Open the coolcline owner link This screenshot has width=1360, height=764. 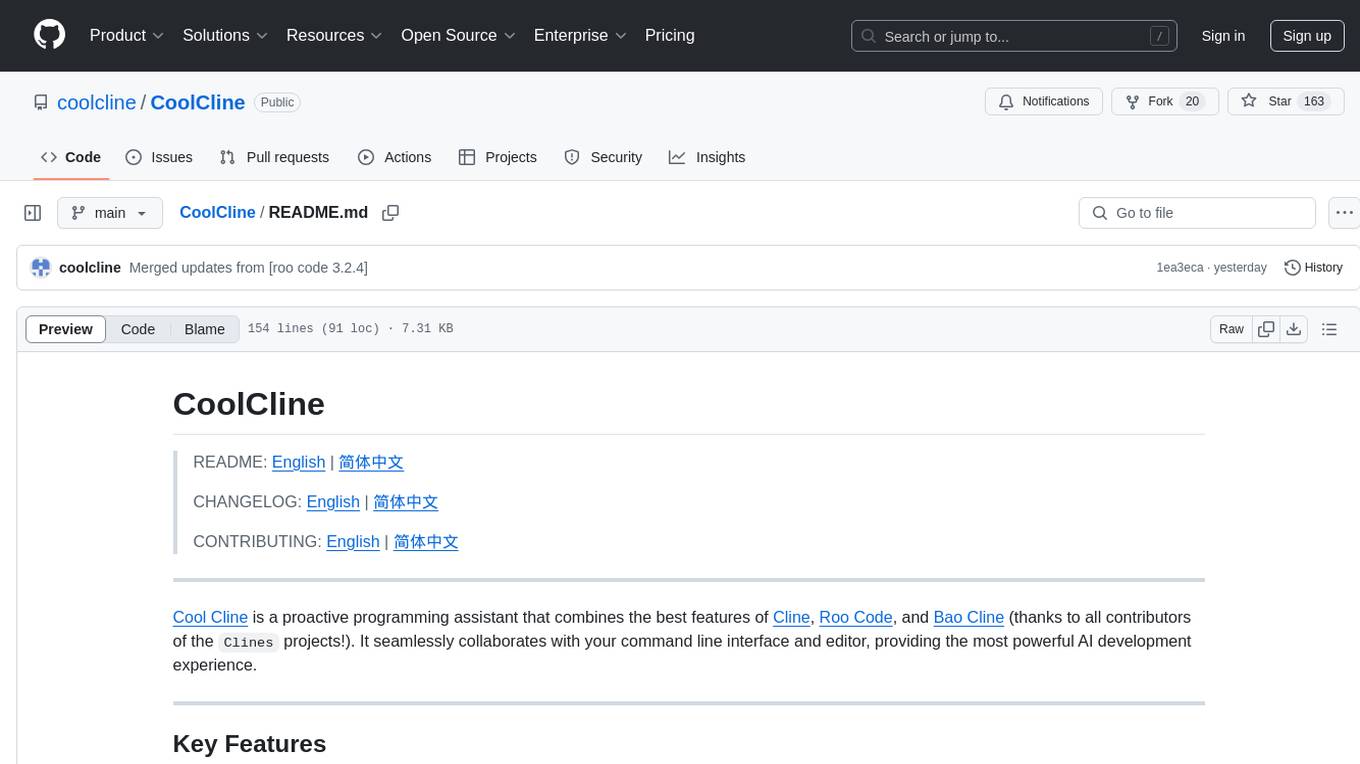tap(97, 102)
